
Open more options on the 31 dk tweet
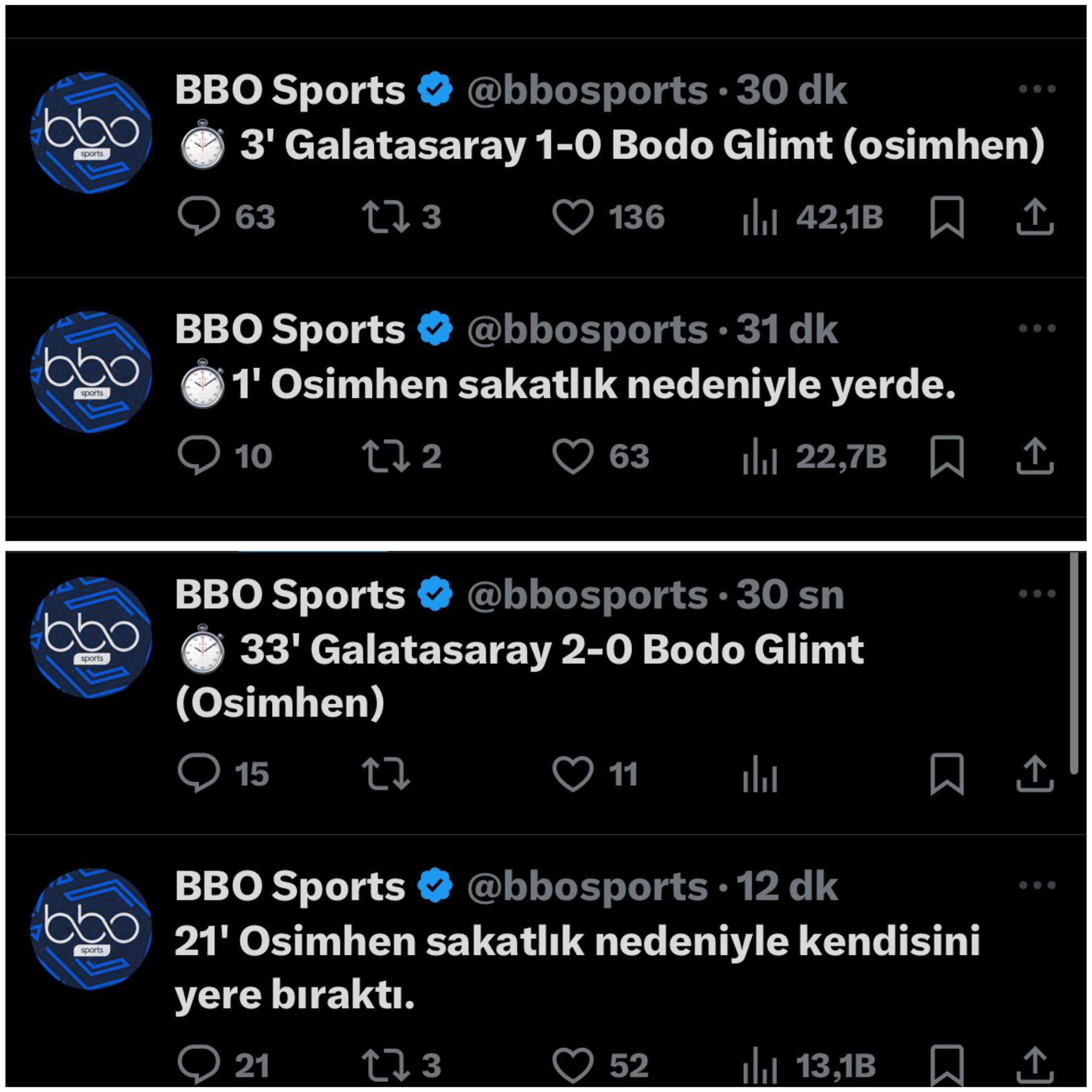tap(1037, 328)
